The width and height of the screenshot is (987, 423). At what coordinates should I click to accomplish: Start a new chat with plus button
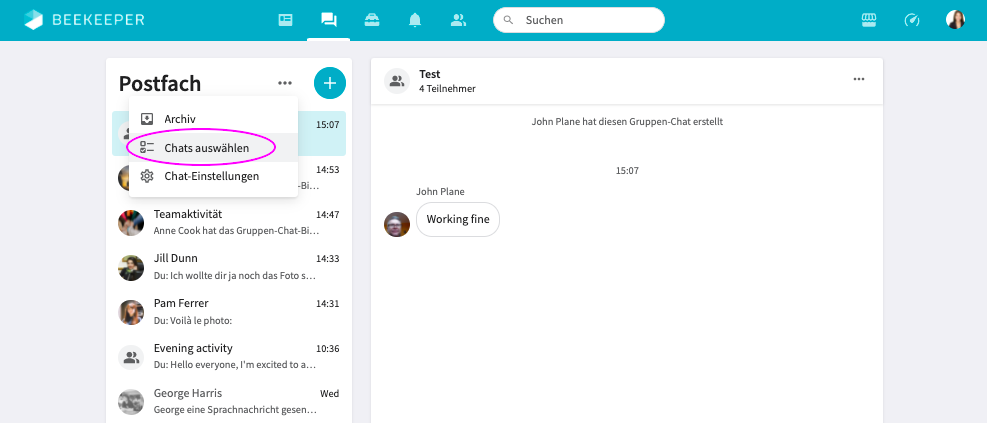click(x=330, y=83)
